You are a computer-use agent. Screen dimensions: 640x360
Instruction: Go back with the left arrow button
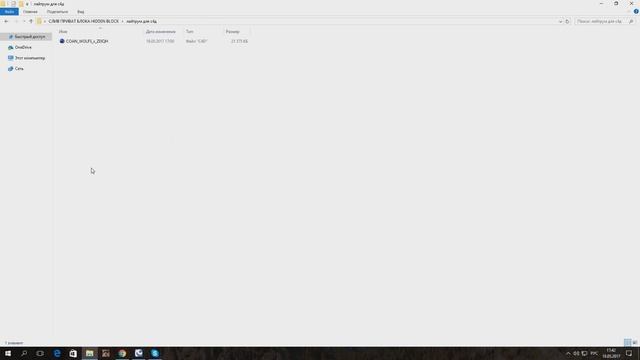(x=6, y=21)
